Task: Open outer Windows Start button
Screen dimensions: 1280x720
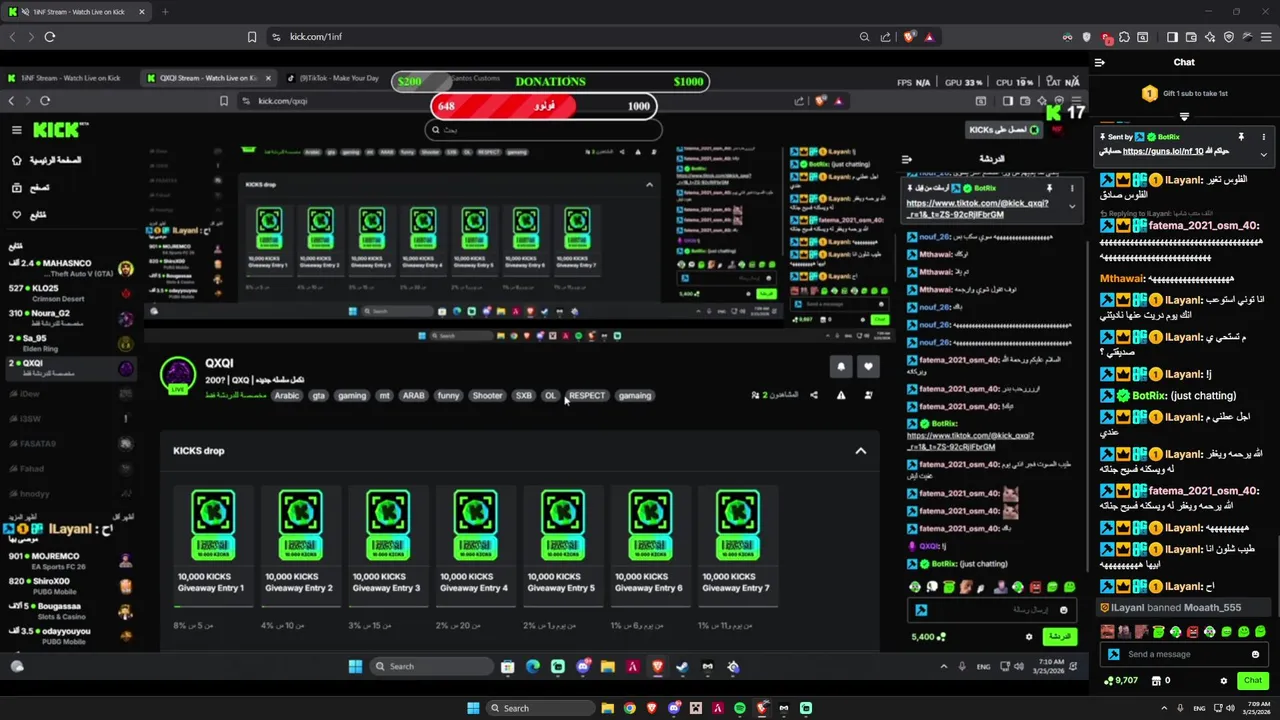Action: click(x=472, y=708)
